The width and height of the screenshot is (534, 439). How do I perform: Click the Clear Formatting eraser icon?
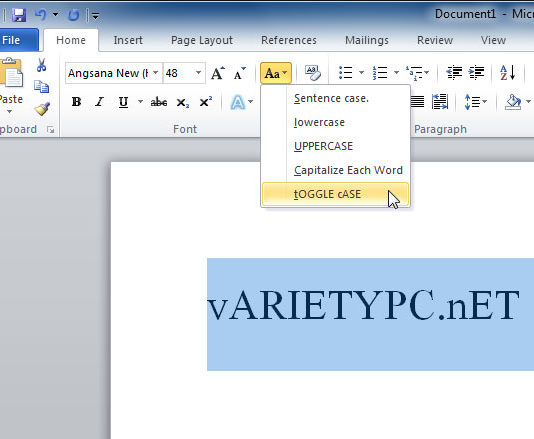[312, 73]
